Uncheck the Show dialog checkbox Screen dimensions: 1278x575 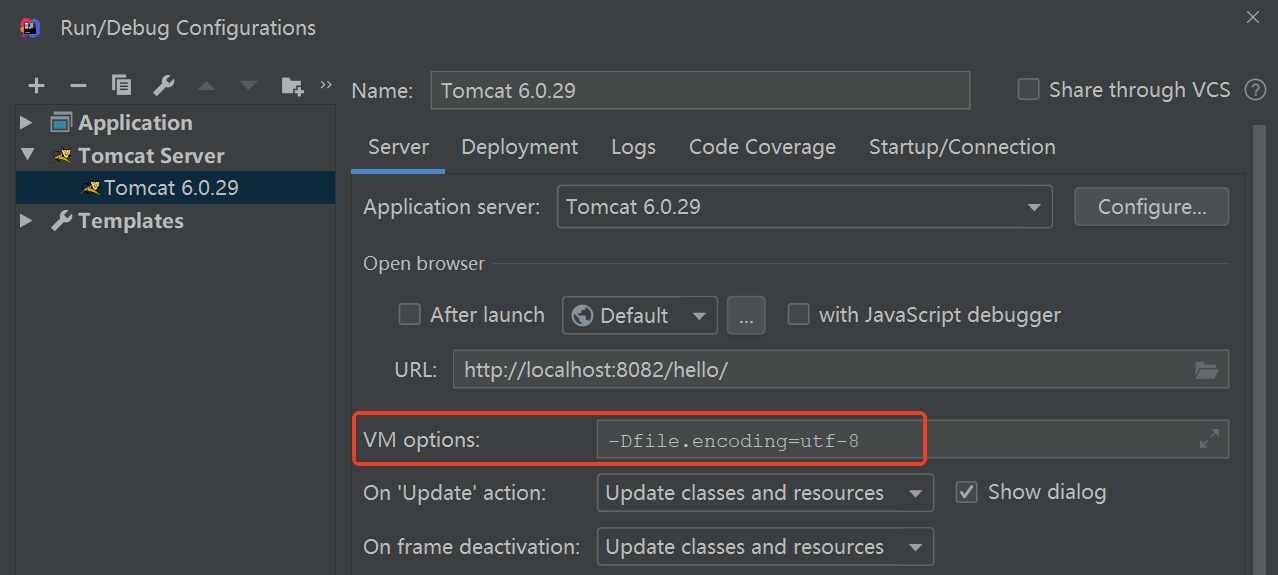[966, 492]
